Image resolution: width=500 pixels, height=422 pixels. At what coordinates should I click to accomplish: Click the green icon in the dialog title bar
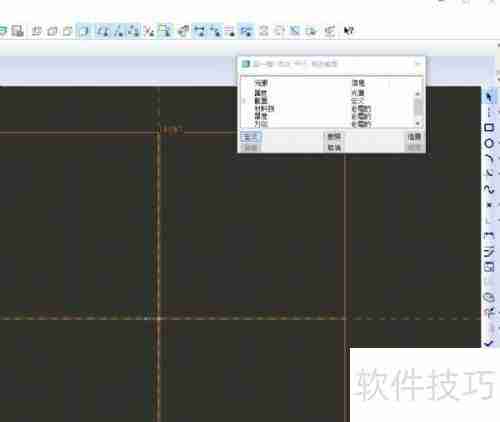(x=246, y=64)
